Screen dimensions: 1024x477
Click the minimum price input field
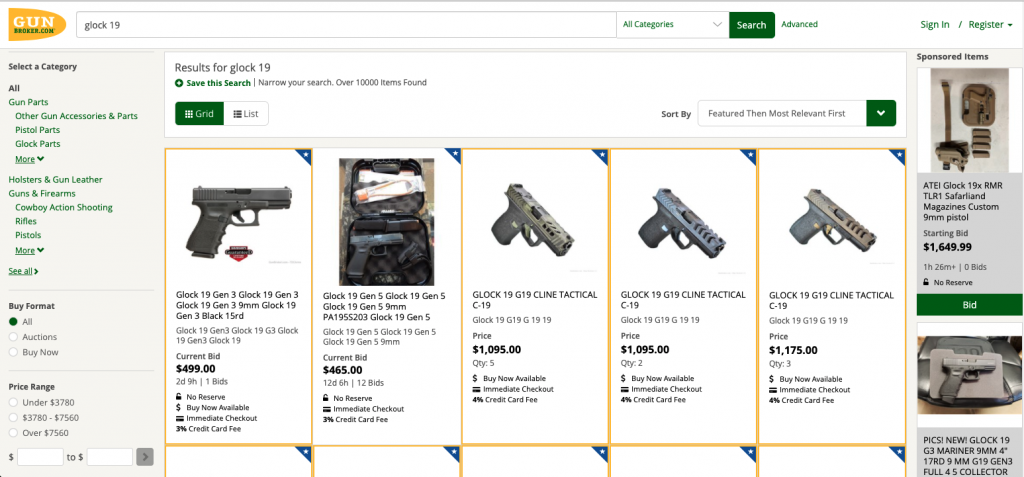tap(40, 457)
